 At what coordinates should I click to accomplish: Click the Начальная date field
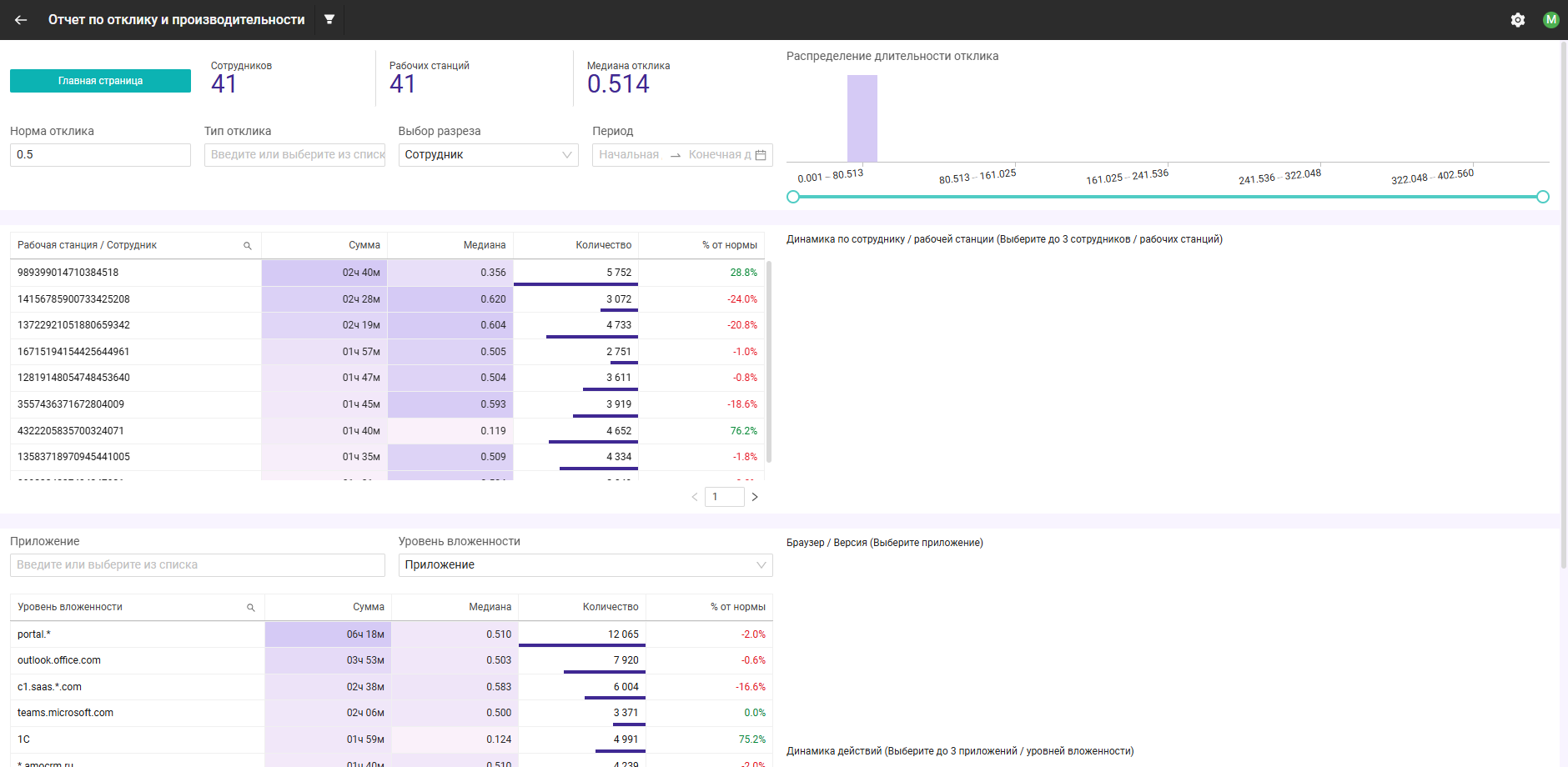(x=629, y=155)
